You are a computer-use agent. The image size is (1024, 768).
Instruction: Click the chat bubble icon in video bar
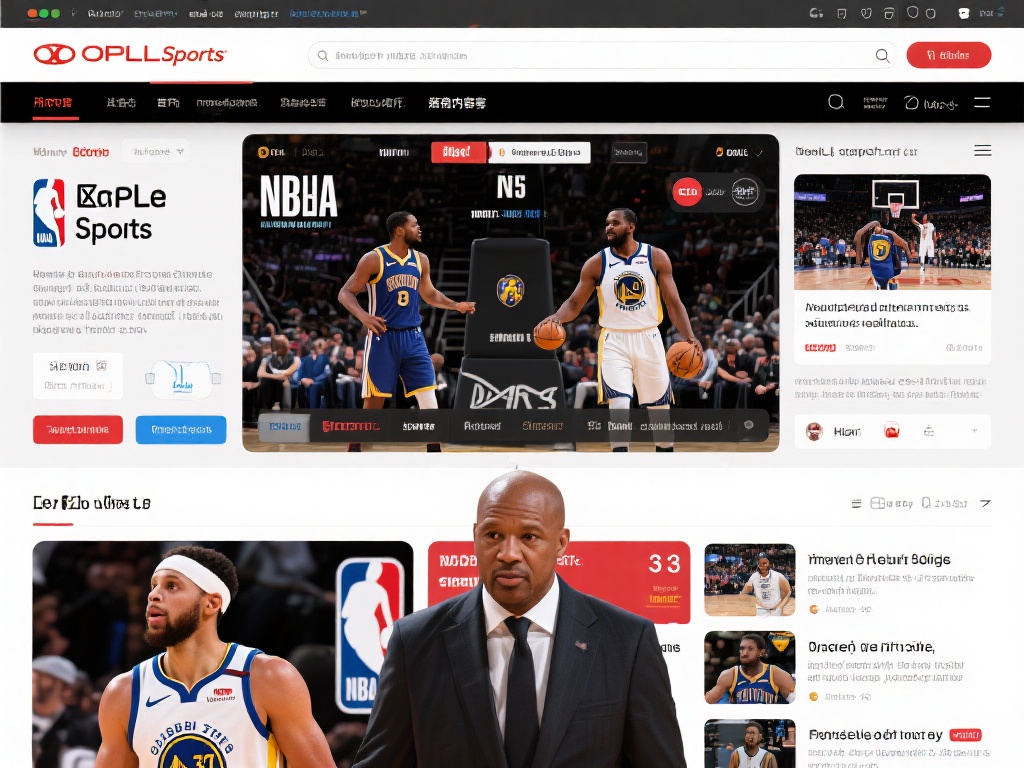click(x=748, y=426)
